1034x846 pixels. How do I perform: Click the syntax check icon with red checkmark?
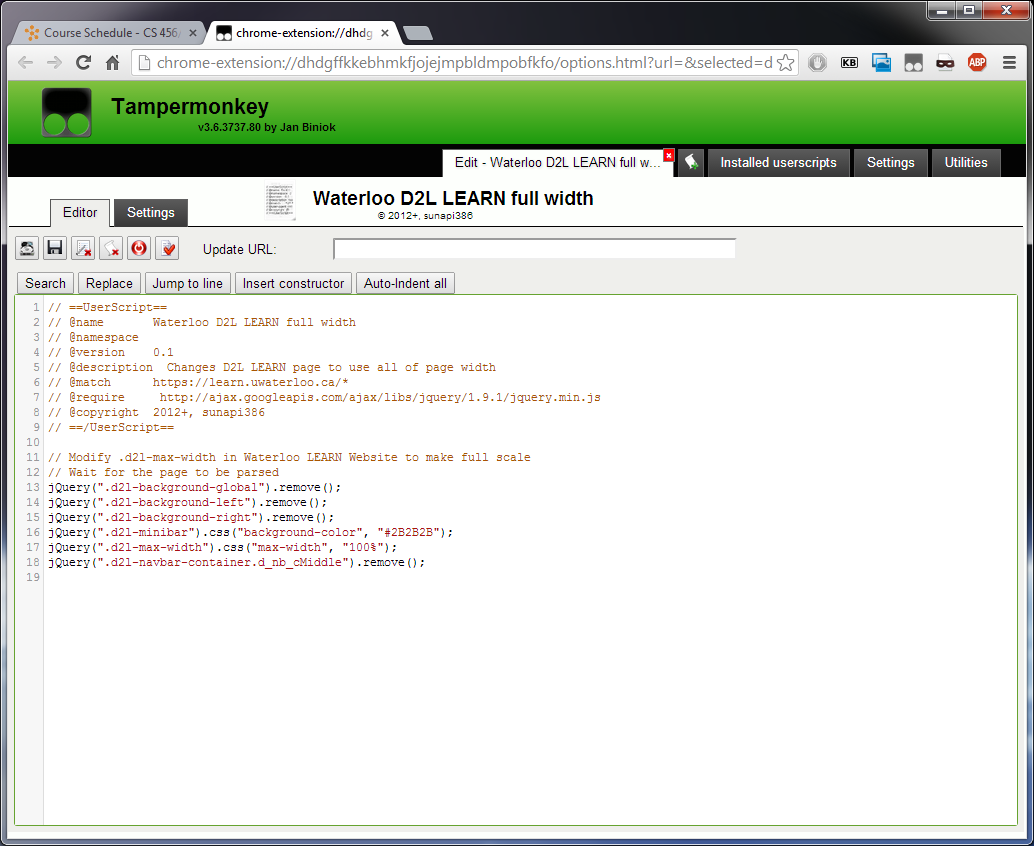point(167,248)
